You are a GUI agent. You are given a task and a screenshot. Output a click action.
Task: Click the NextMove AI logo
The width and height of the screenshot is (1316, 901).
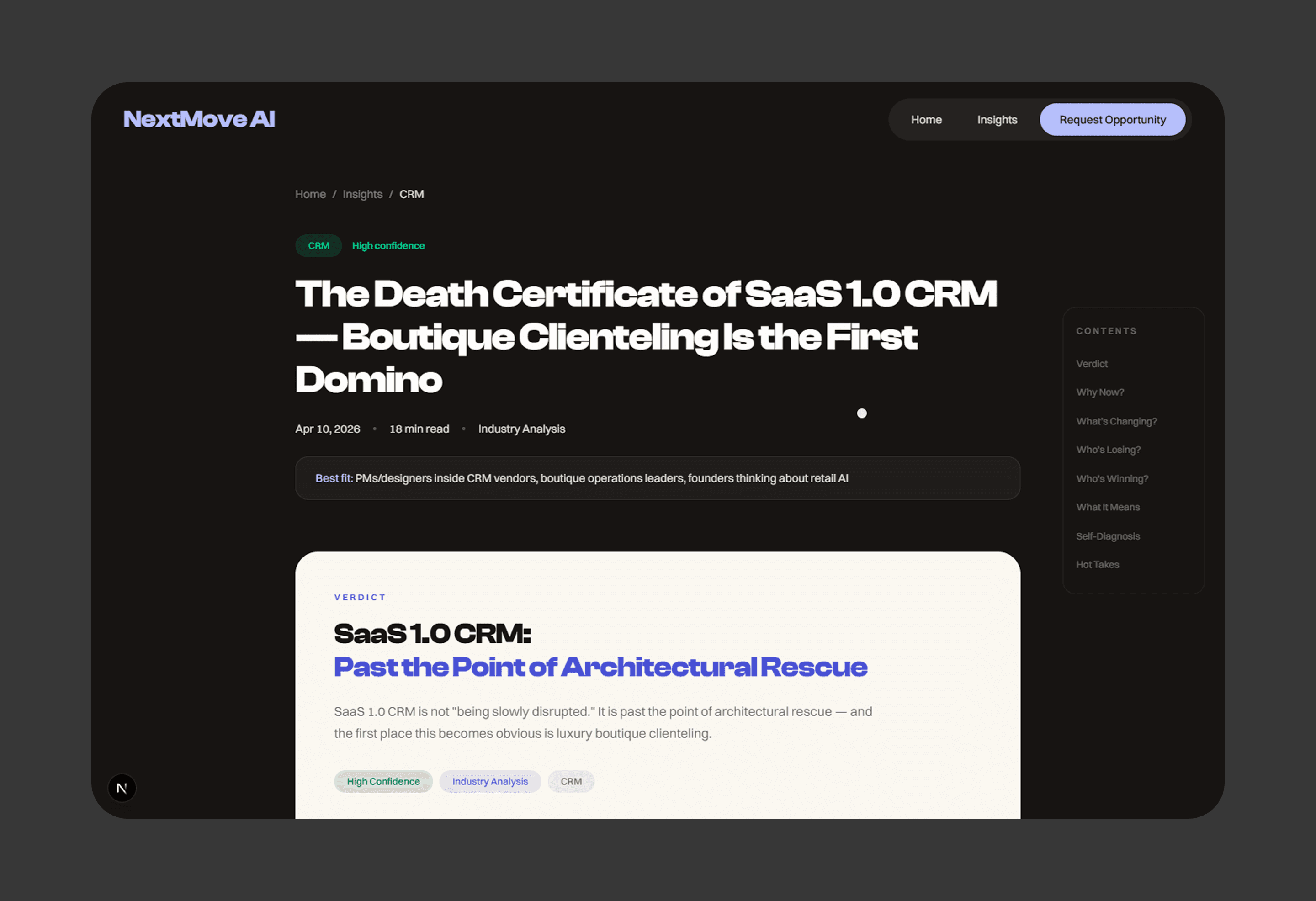tap(199, 119)
